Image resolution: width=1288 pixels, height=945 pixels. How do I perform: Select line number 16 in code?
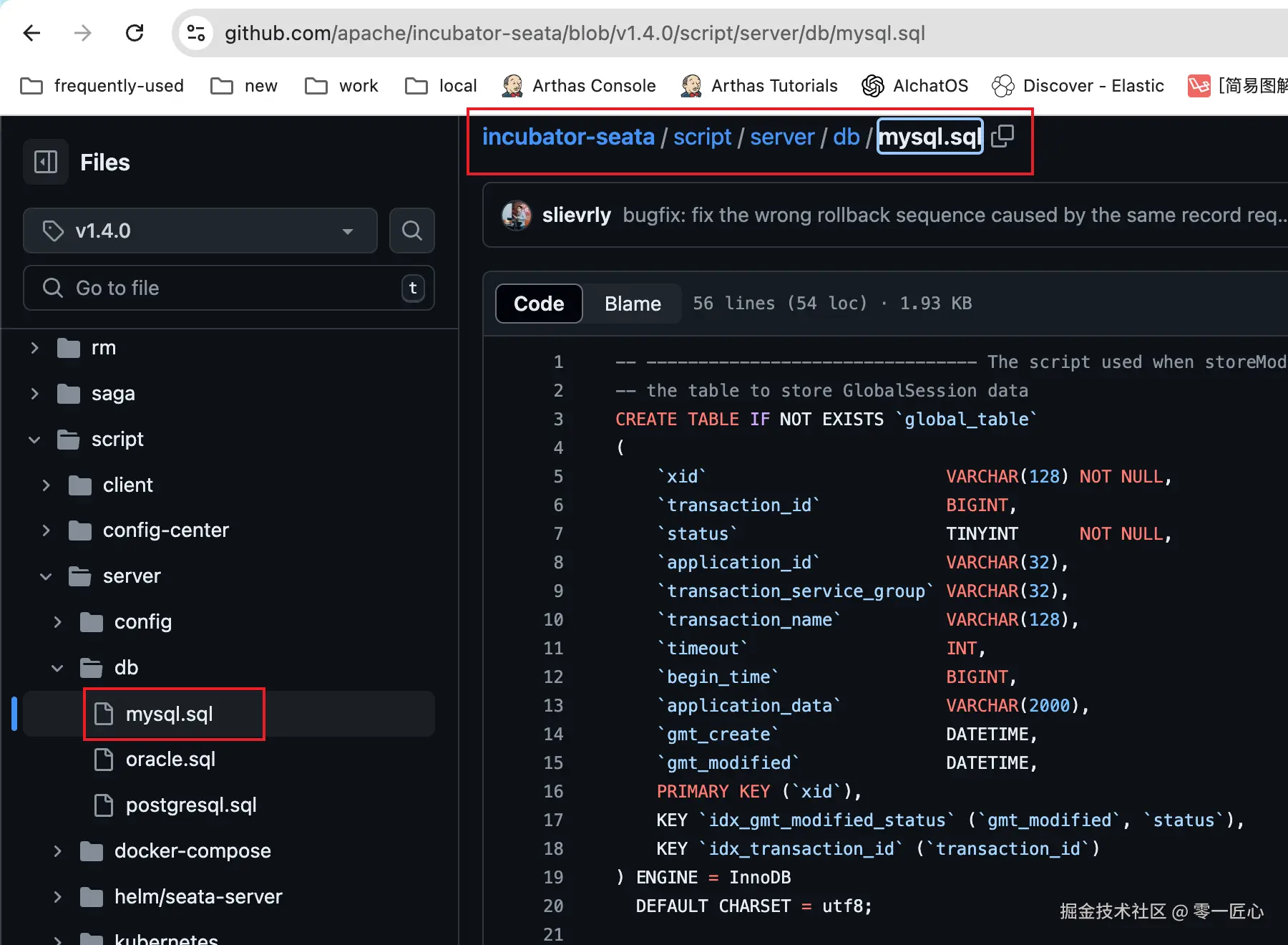[x=553, y=792]
